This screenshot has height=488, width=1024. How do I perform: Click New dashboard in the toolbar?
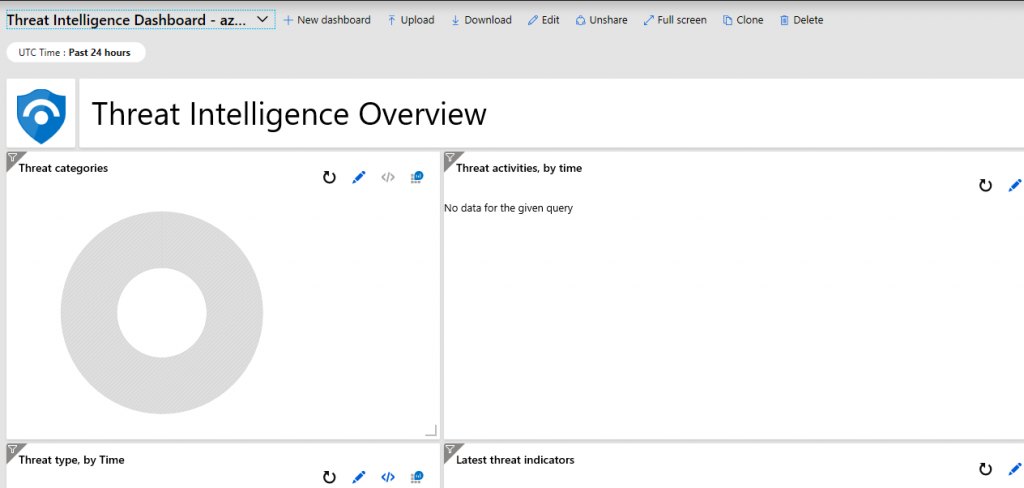(x=327, y=20)
